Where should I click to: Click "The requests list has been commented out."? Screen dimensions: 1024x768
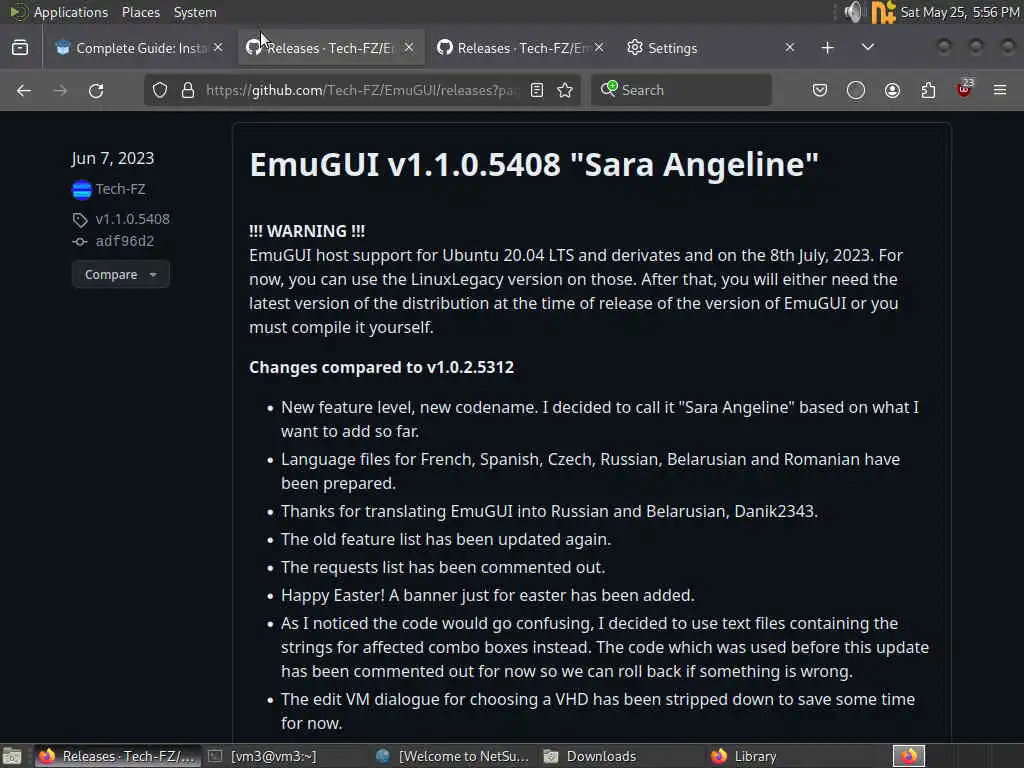(x=443, y=568)
